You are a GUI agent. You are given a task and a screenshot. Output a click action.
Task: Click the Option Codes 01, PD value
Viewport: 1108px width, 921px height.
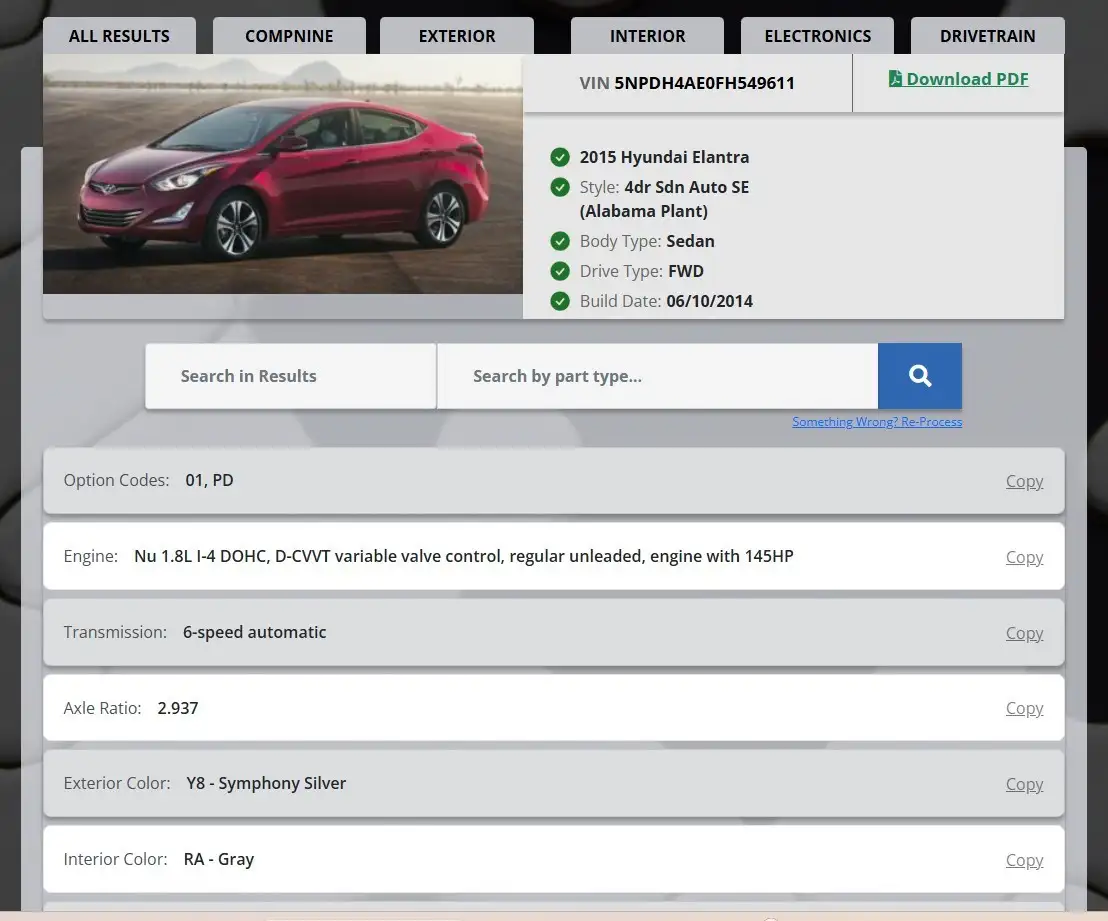209,481
